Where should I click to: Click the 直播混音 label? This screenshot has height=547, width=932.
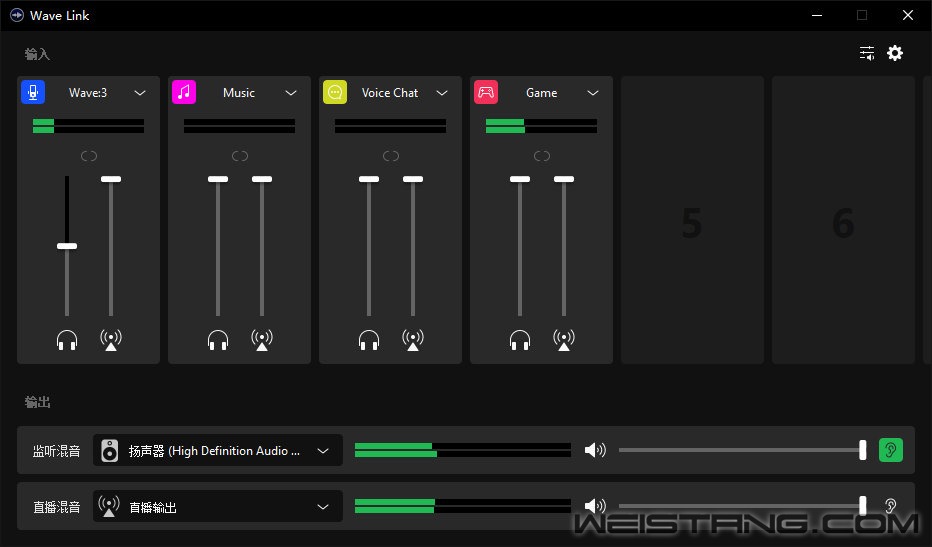[x=56, y=507]
